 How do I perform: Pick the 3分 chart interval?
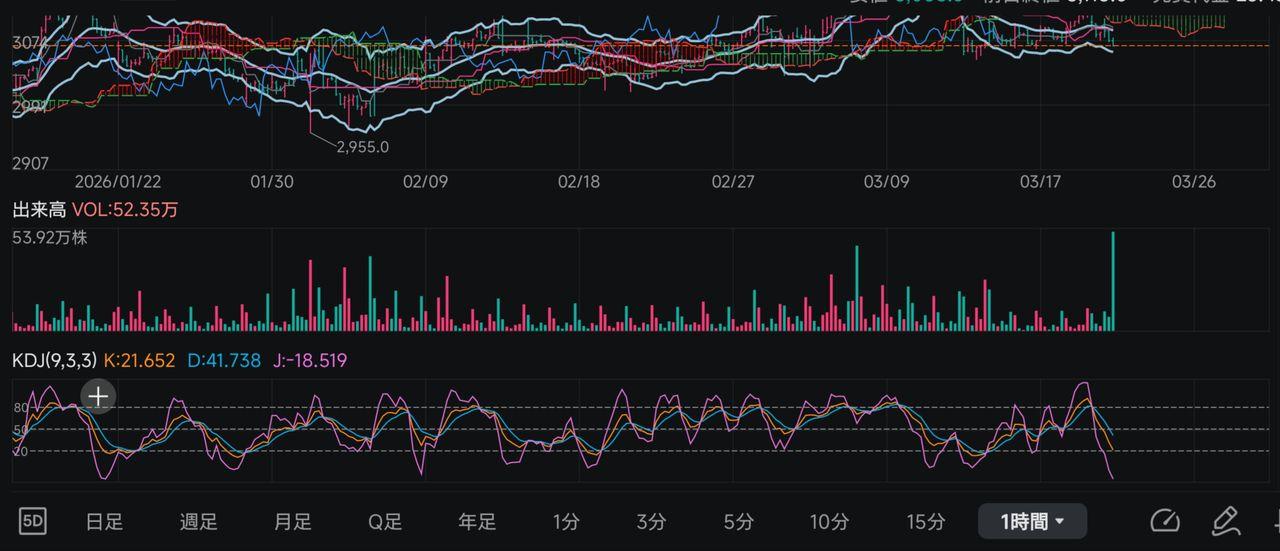pyautogui.click(x=651, y=521)
